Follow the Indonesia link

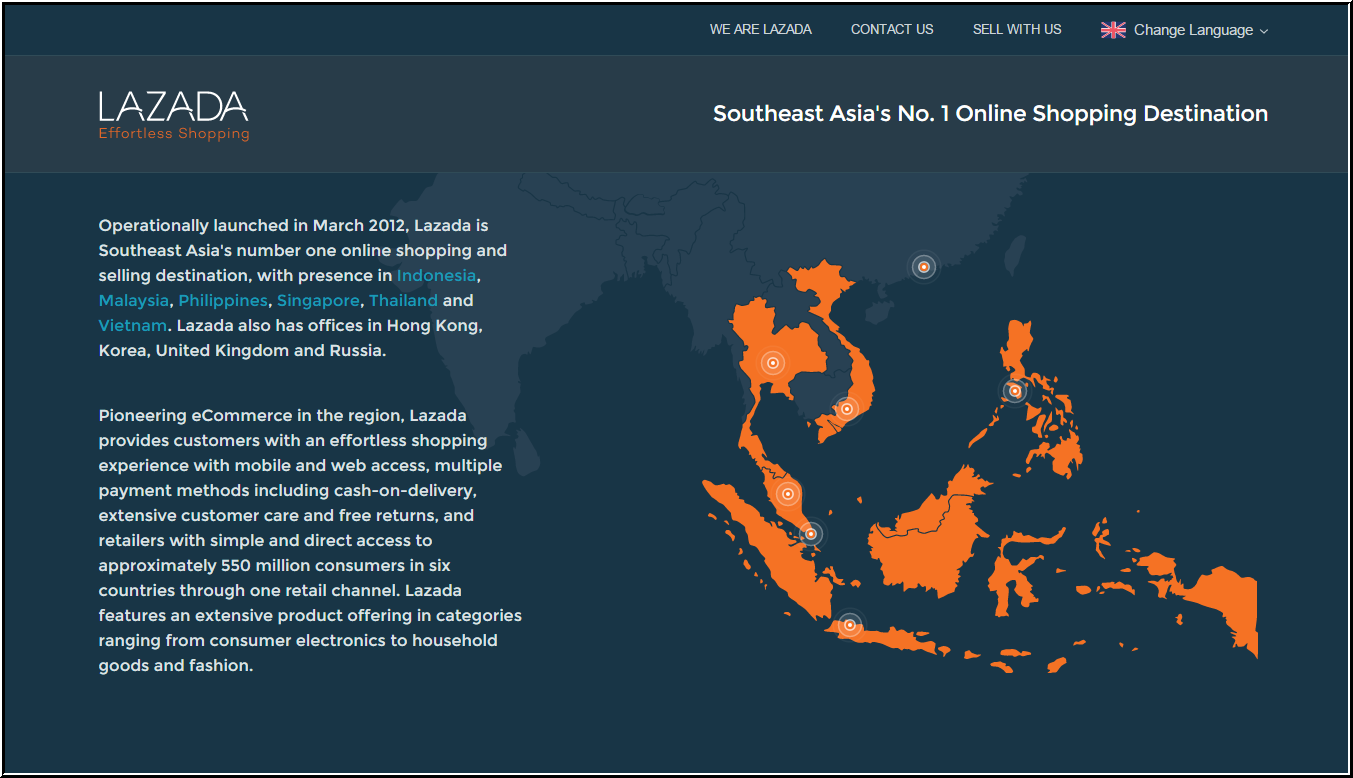tap(436, 275)
